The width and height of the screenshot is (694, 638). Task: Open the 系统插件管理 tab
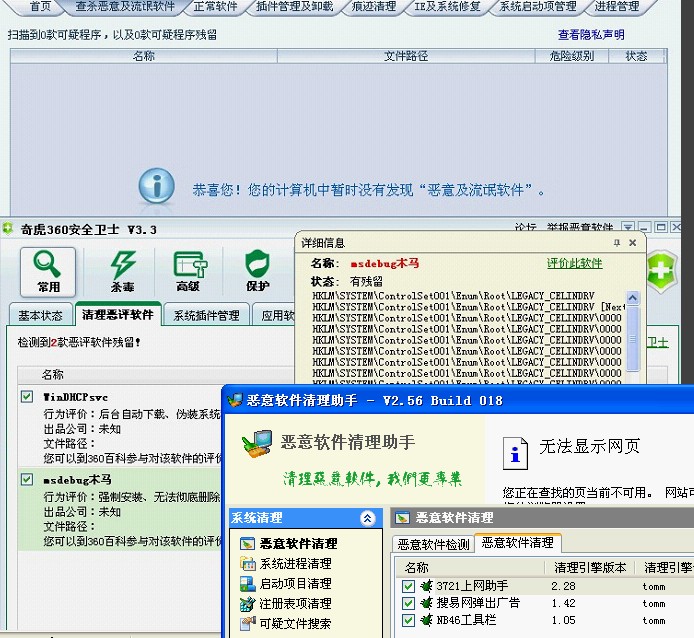pos(206,315)
